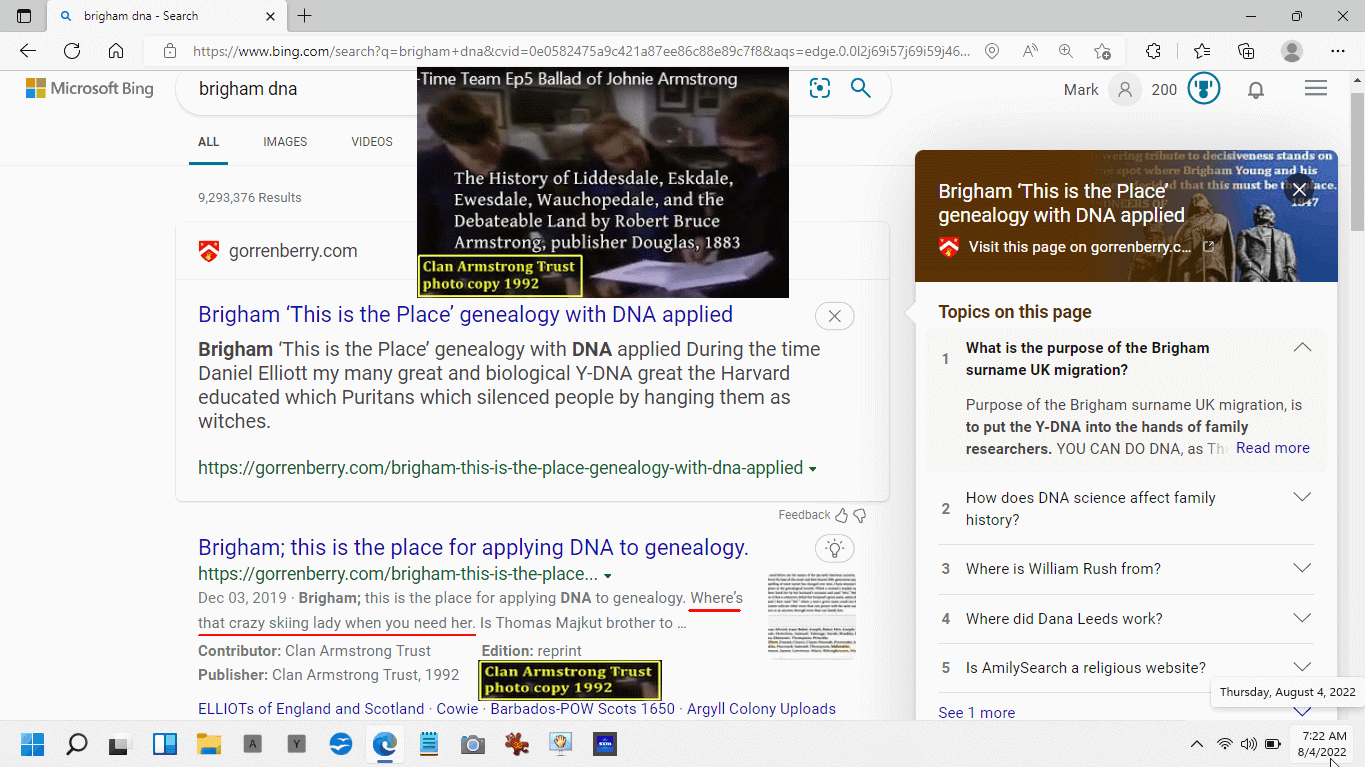Click the 200 rewards points count

point(1164,89)
